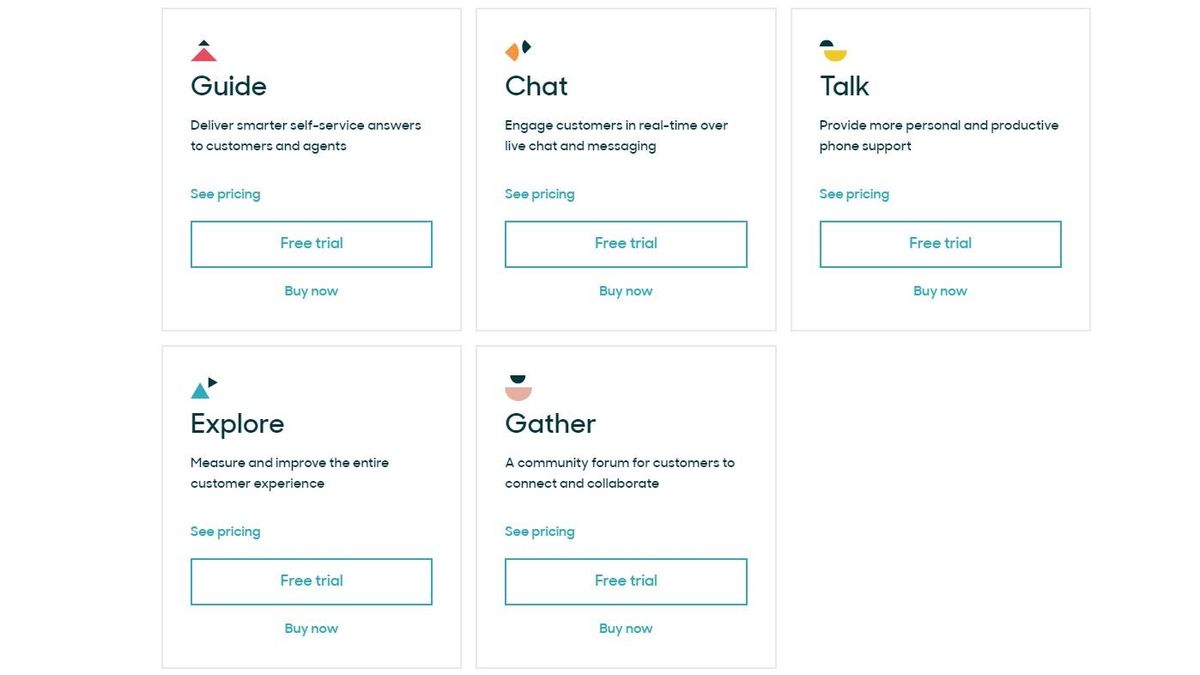The height and width of the screenshot is (675, 1200).
Task: Open See pricing for Talk
Action: (x=854, y=194)
